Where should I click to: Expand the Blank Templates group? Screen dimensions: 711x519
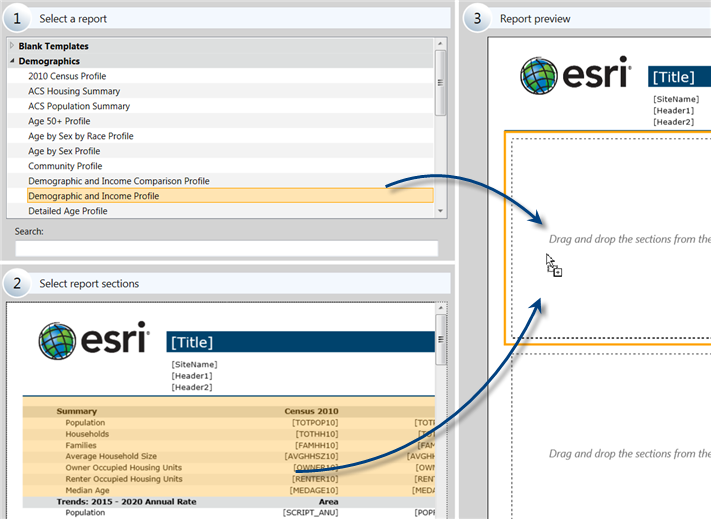click(12, 46)
